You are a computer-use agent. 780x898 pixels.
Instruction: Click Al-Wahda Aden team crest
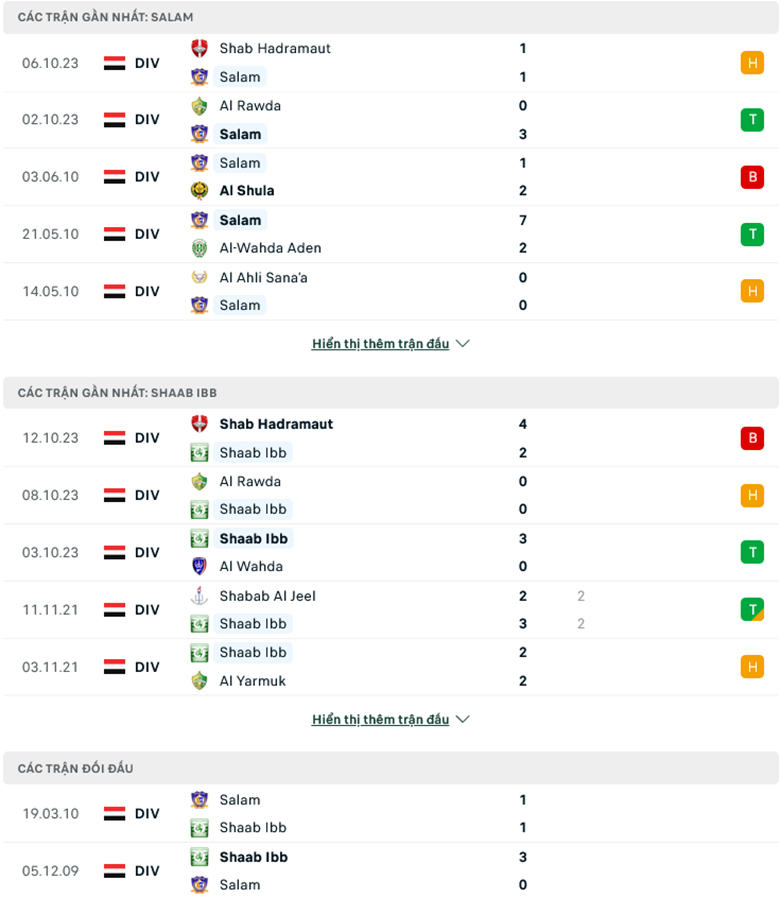click(199, 248)
